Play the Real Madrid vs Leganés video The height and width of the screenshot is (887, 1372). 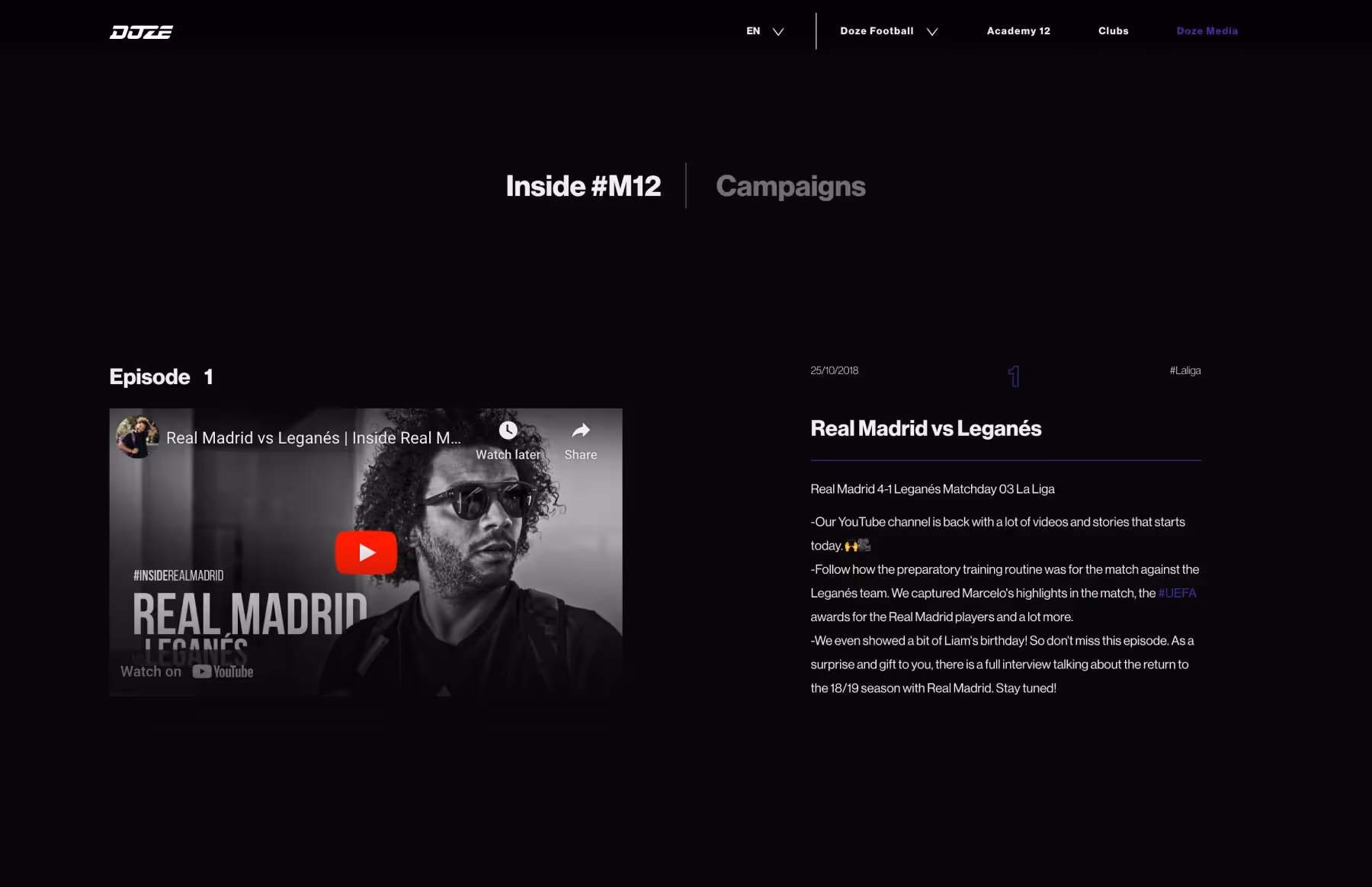(x=366, y=552)
